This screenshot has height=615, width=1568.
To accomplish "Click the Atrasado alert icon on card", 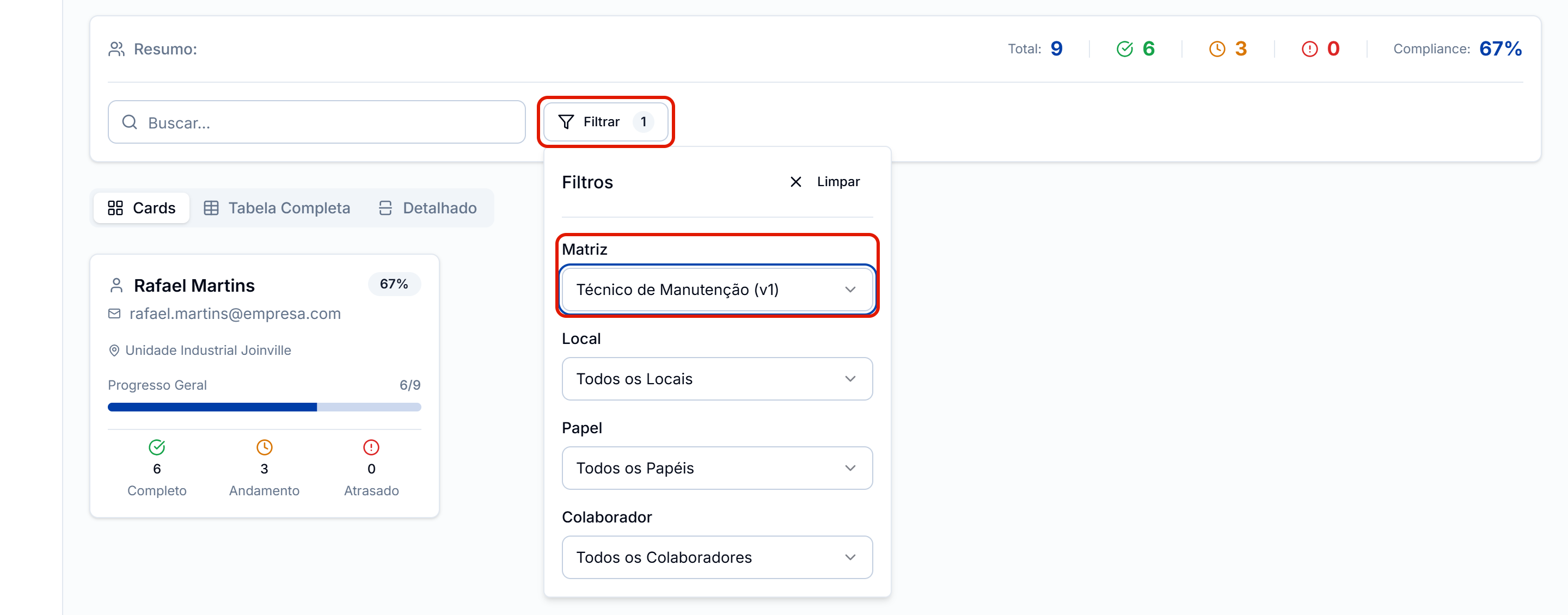I will (x=371, y=448).
